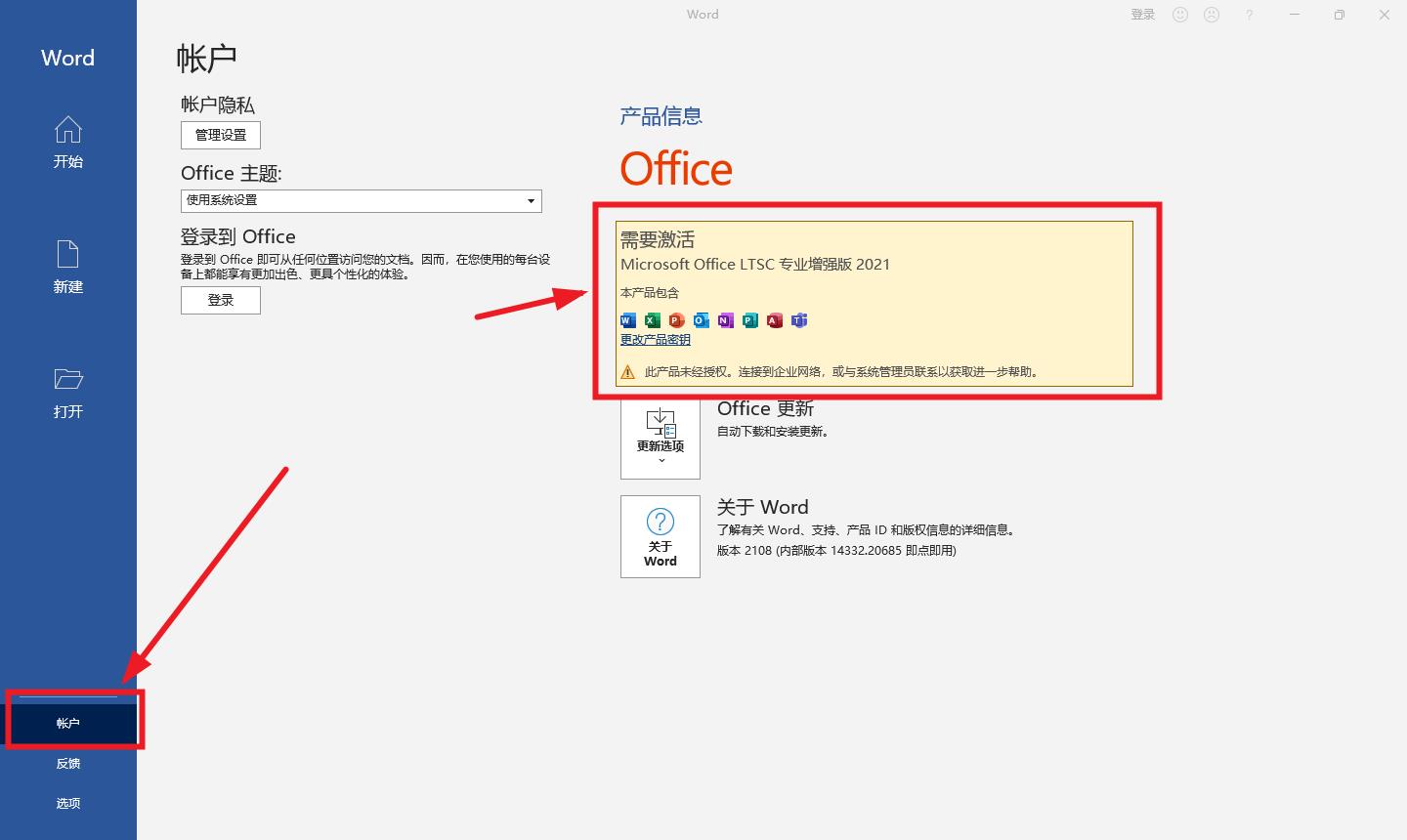1407x840 pixels.
Task: Switch to the 反馈 sidebar entry
Action: point(67,763)
